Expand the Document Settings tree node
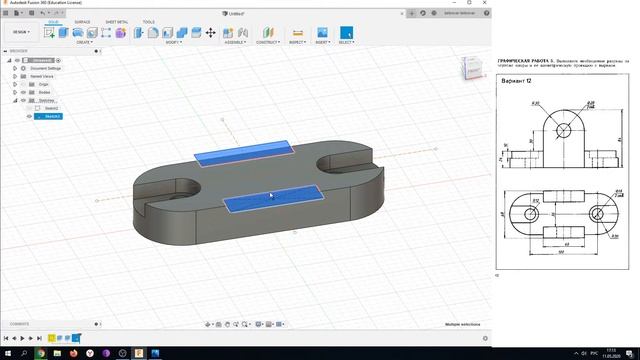This screenshot has width=640, height=360. tap(15, 68)
